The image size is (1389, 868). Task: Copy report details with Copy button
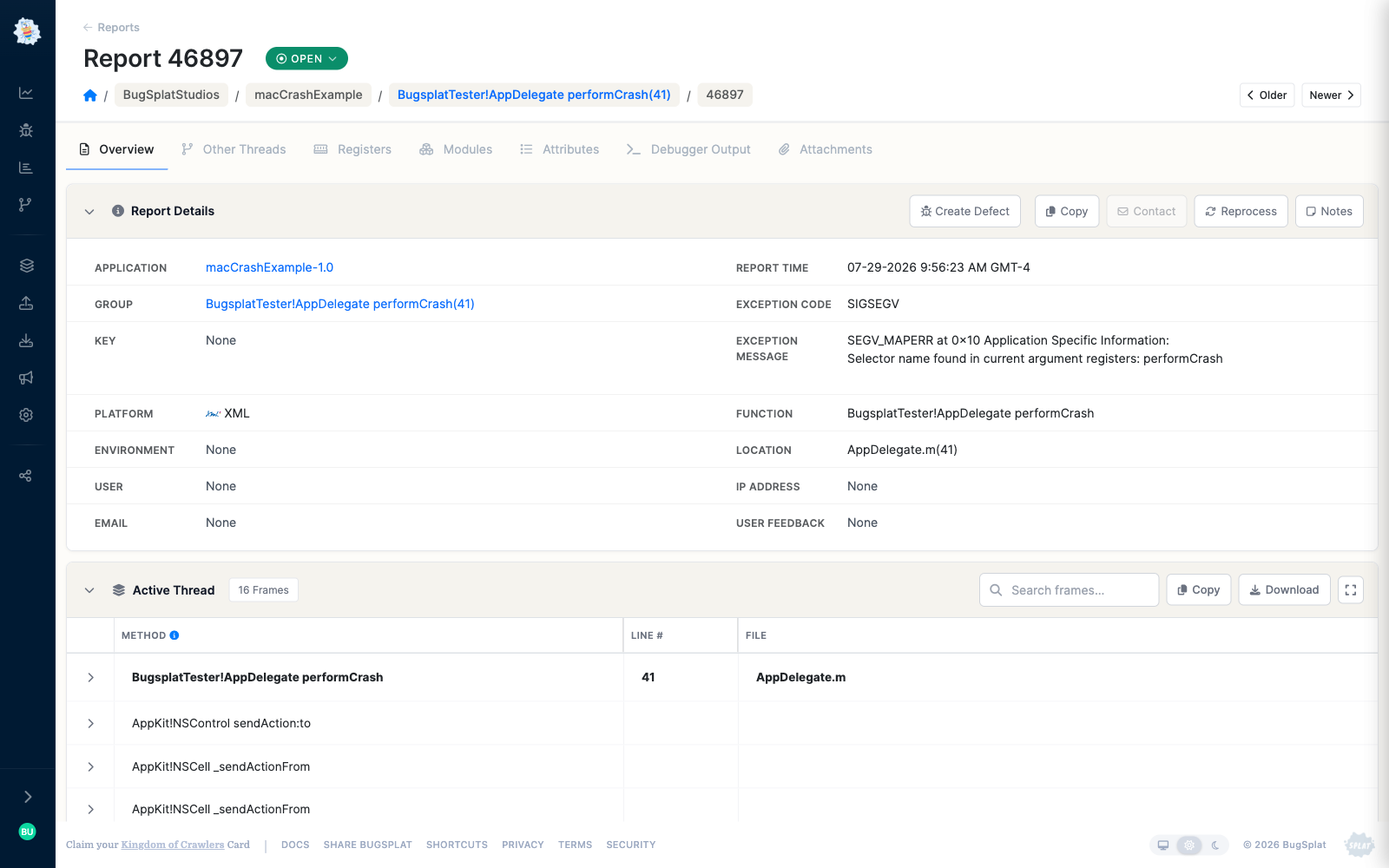[1067, 211]
